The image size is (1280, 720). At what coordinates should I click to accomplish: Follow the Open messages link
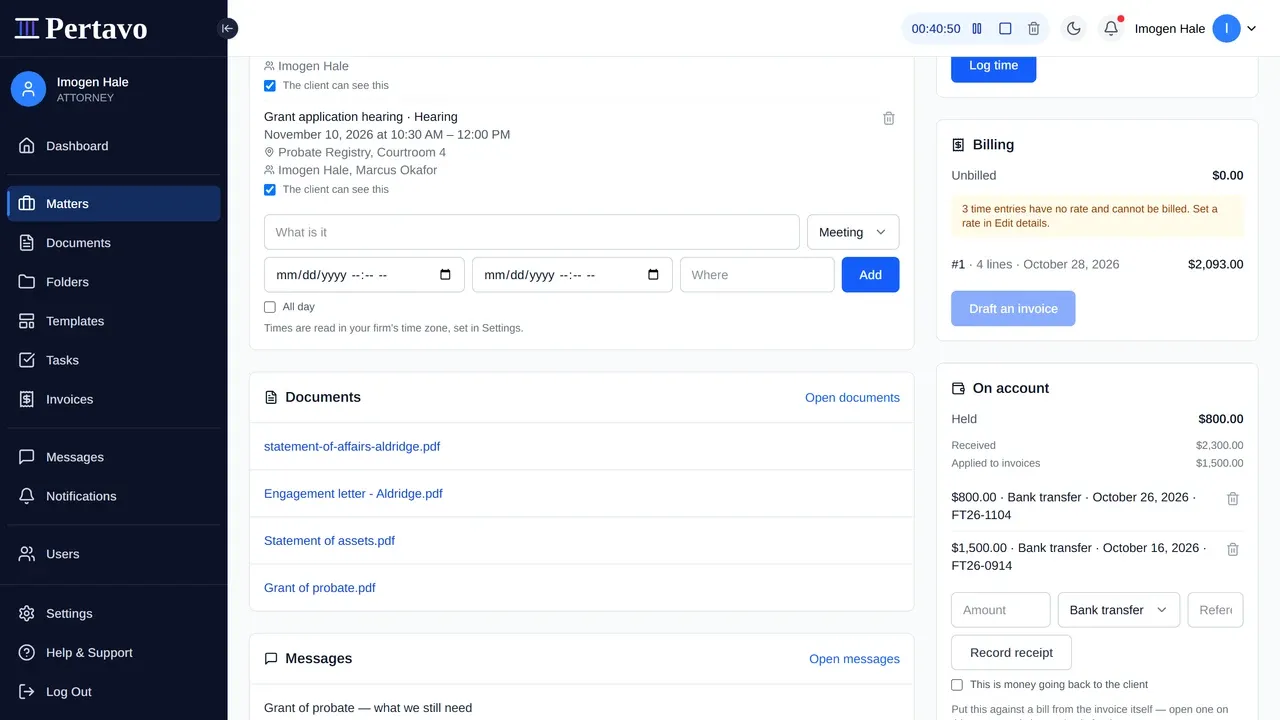coord(854,659)
